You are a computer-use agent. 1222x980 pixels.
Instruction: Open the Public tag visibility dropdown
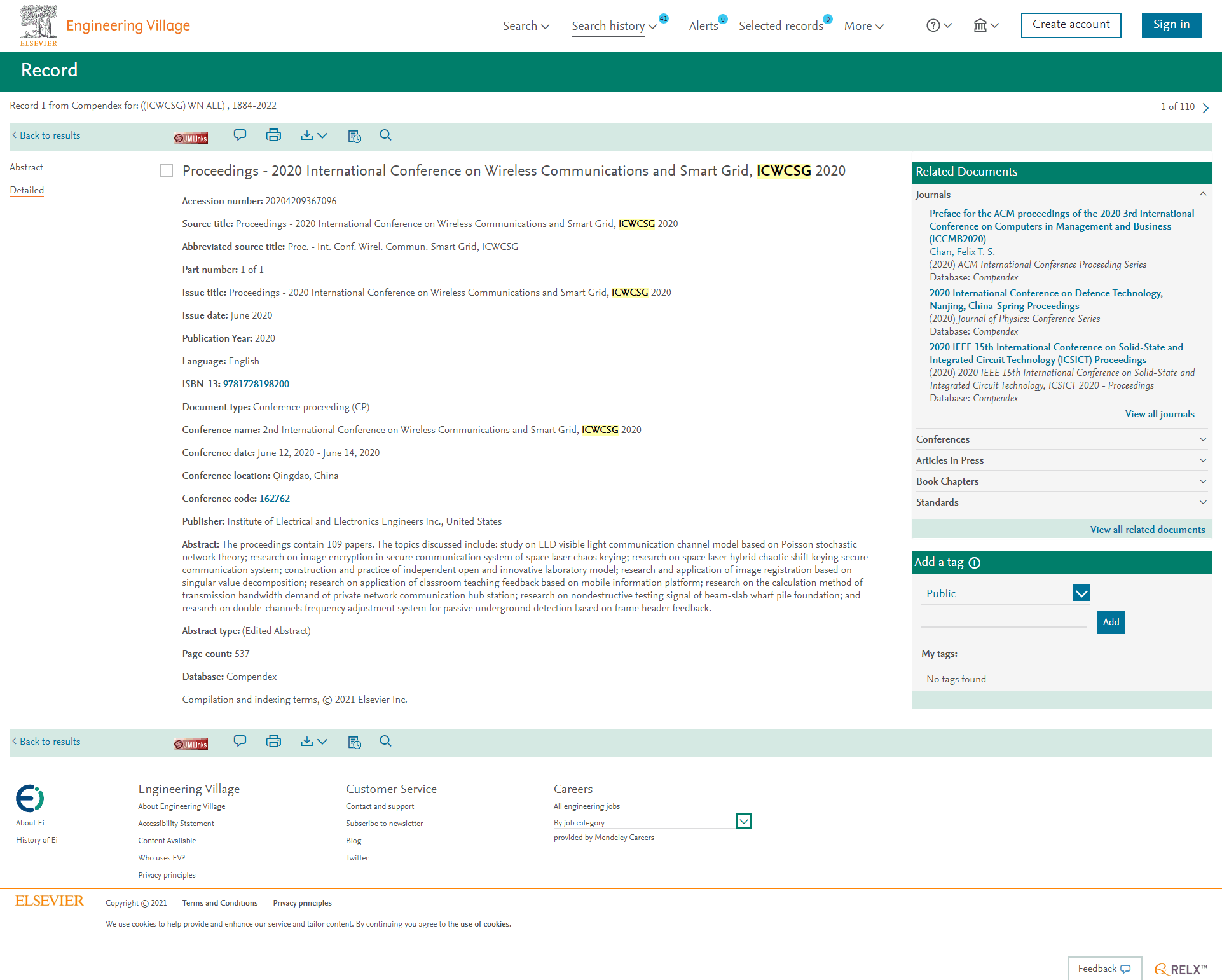tap(1081, 593)
